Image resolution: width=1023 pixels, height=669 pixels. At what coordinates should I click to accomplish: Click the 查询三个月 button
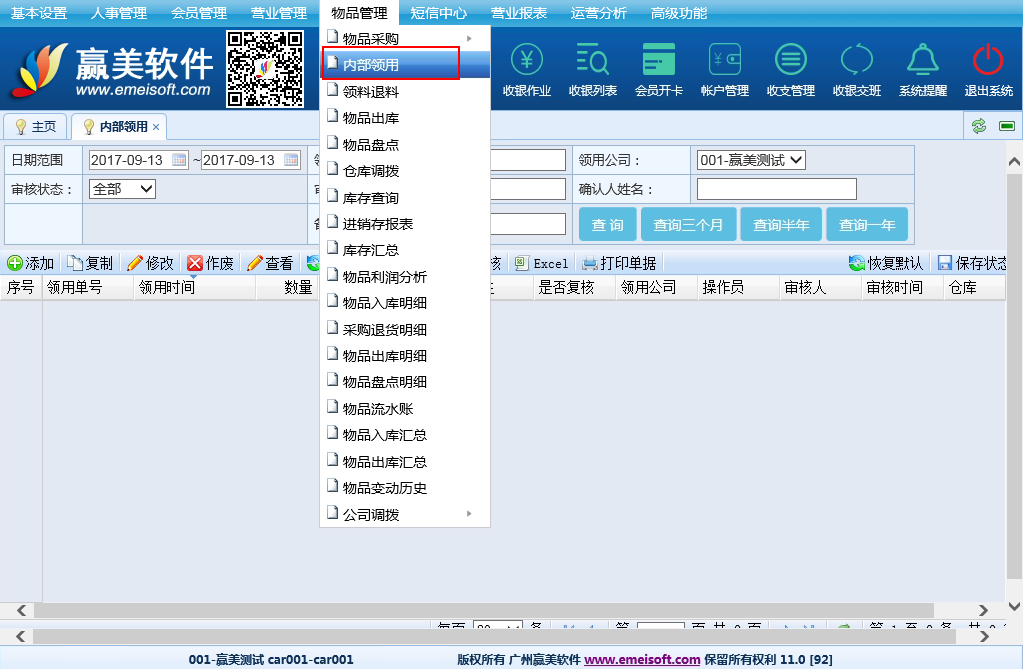pyautogui.click(x=688, y=225)
